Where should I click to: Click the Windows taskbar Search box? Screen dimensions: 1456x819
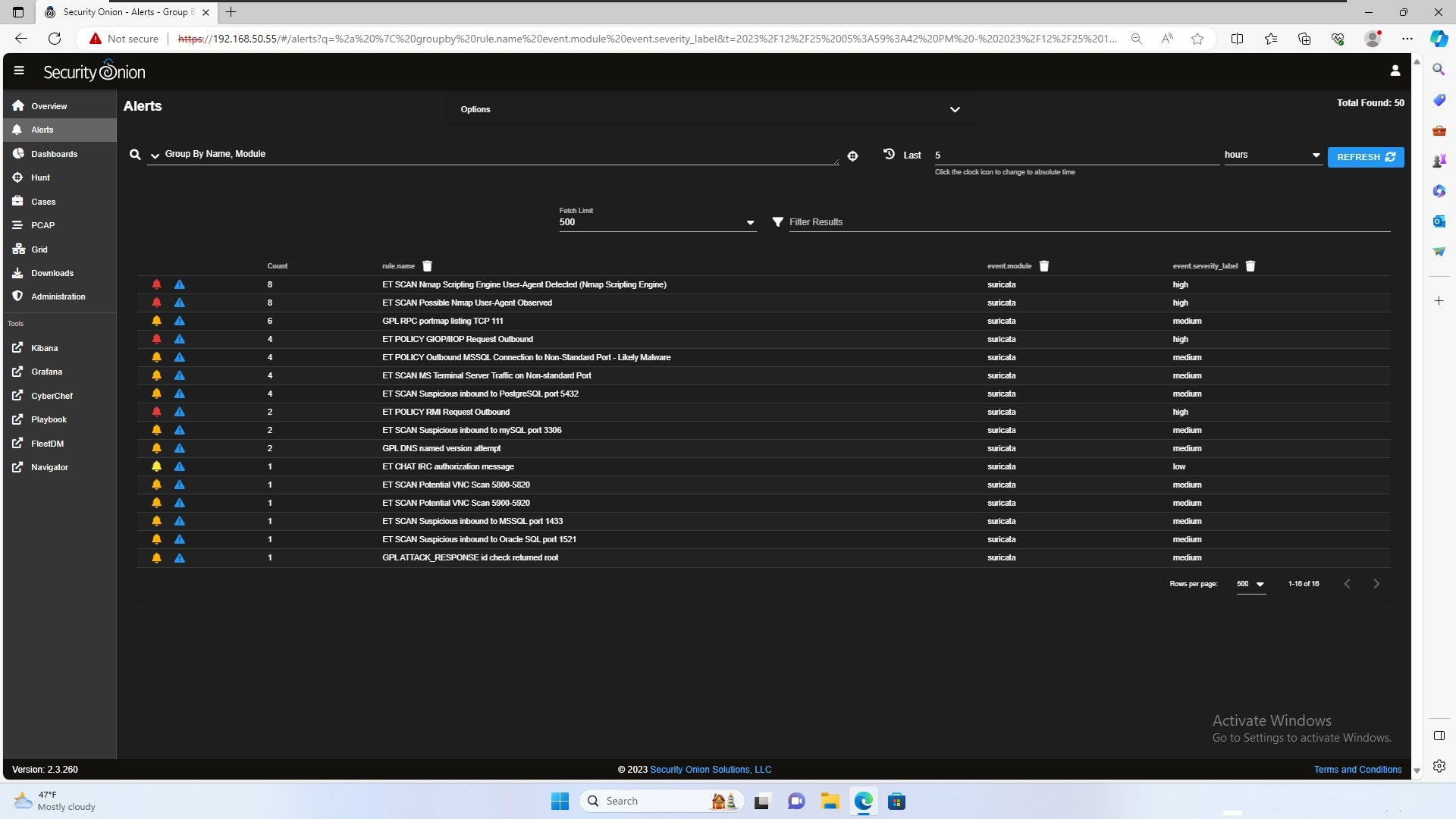click(x=661, y=802)
